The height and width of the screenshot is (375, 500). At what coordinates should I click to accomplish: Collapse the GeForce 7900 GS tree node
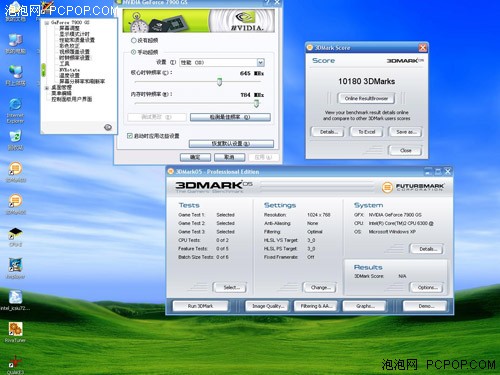47,23
